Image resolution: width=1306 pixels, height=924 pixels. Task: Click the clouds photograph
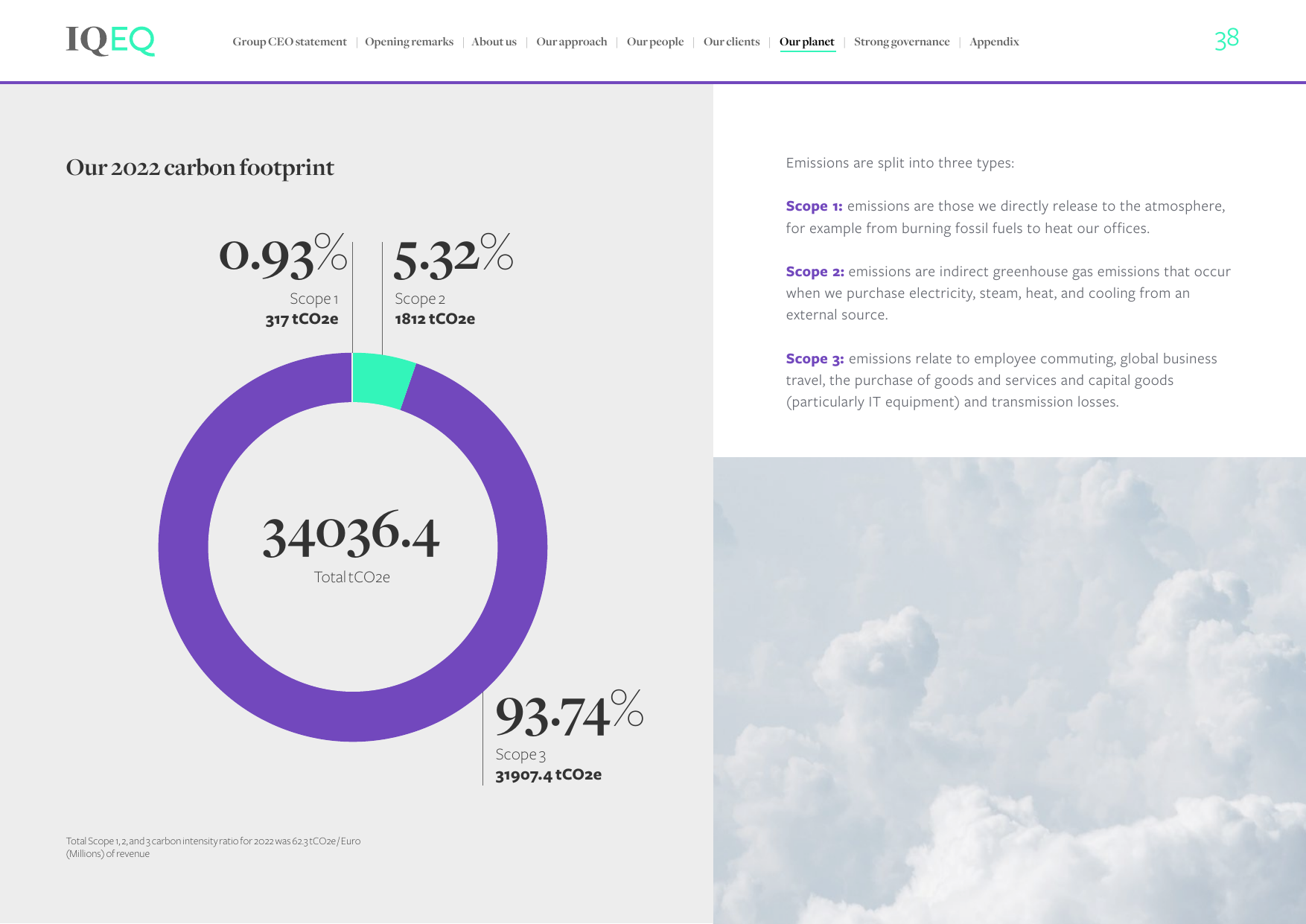click(x=1009, y=690)
